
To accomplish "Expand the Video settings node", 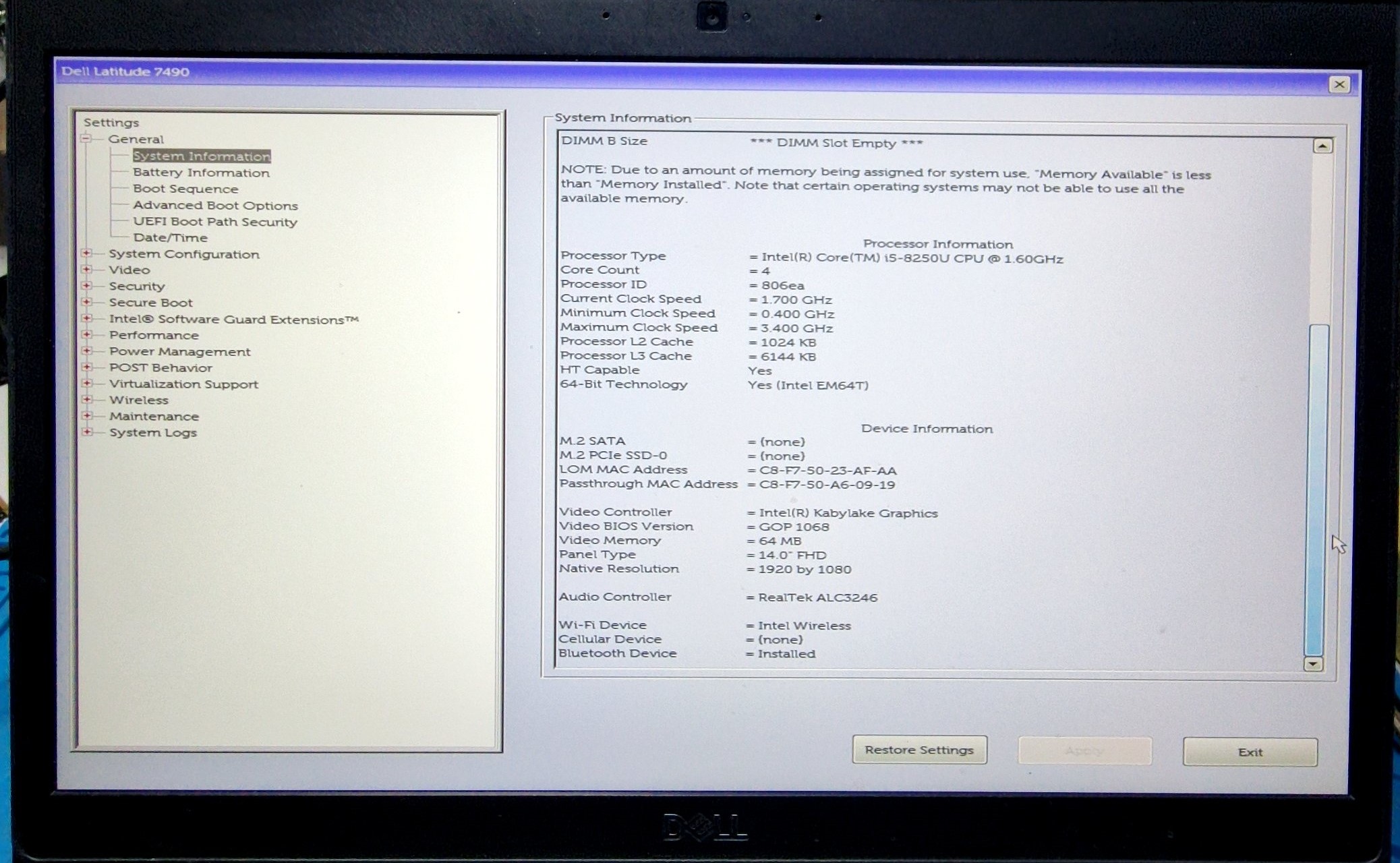I will (x=87, y=270).
